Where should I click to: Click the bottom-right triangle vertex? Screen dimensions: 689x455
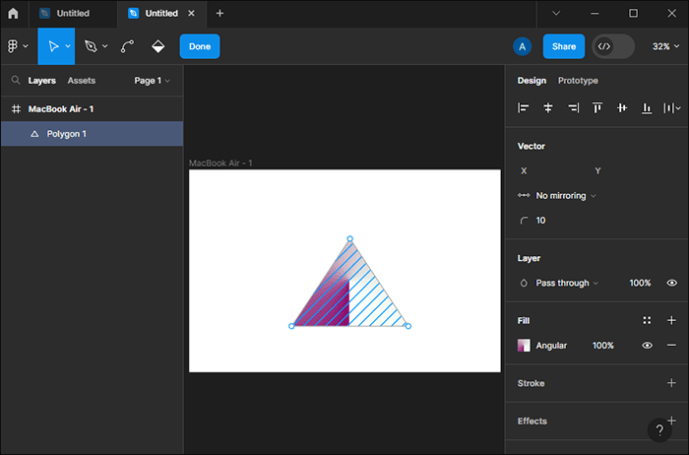click(x=408, y=326)
